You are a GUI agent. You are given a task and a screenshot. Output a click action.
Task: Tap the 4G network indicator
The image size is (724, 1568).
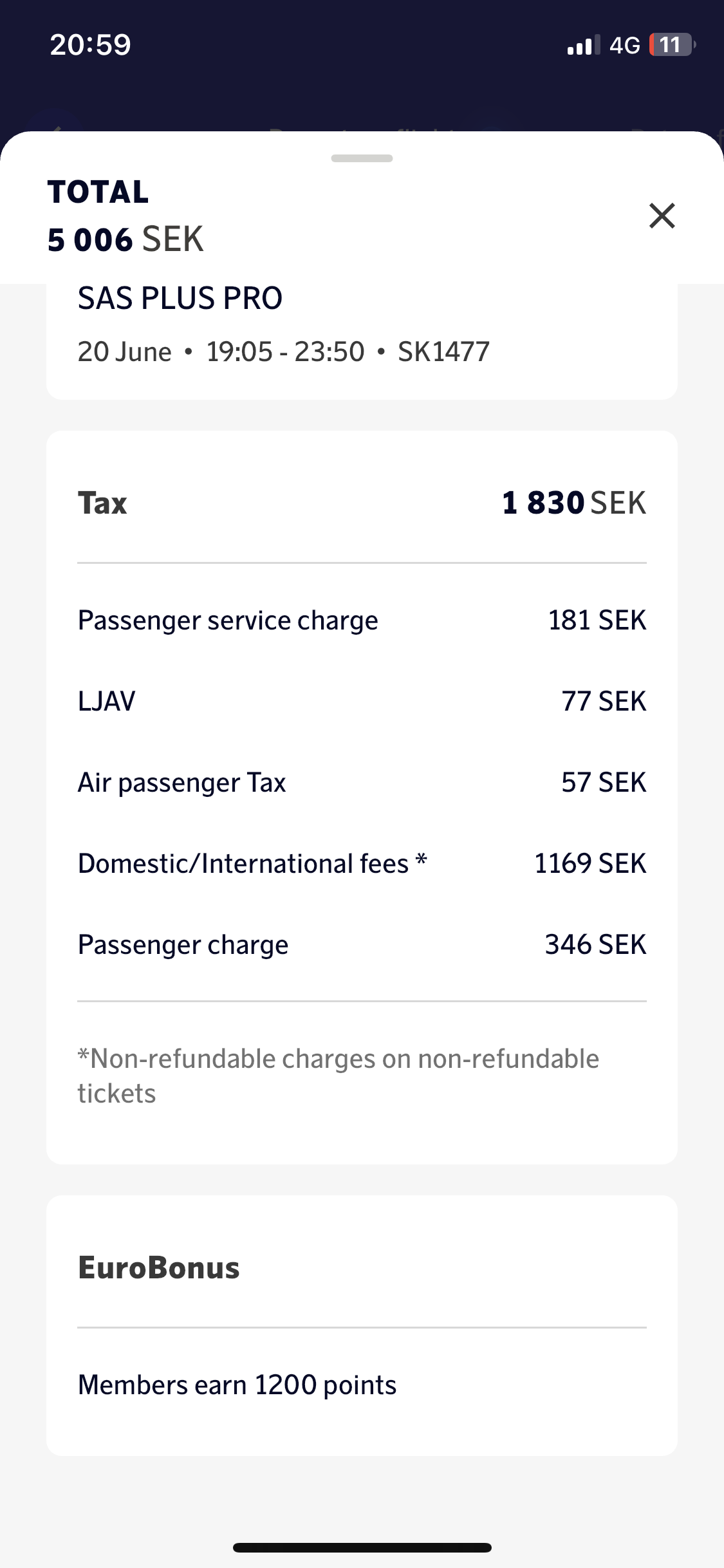[624, 45]
